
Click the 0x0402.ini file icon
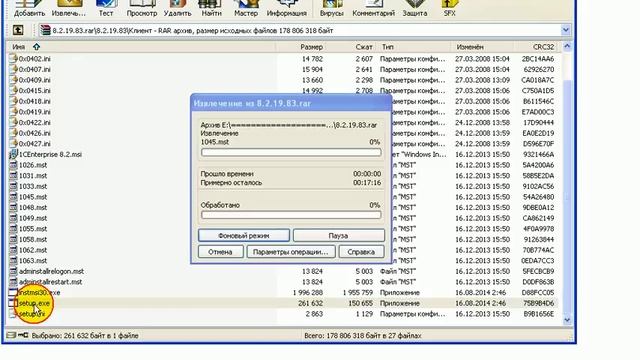click(x=13, y=58)
